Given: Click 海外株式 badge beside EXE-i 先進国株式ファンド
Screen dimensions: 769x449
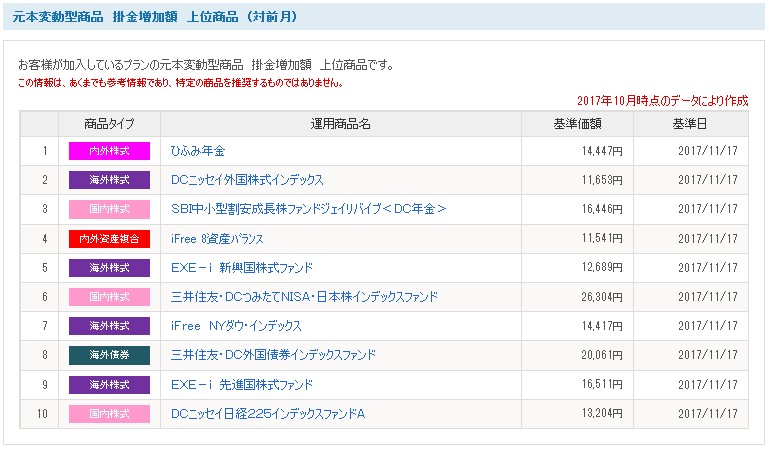Looking at the screenshot, I should [109, 385].
